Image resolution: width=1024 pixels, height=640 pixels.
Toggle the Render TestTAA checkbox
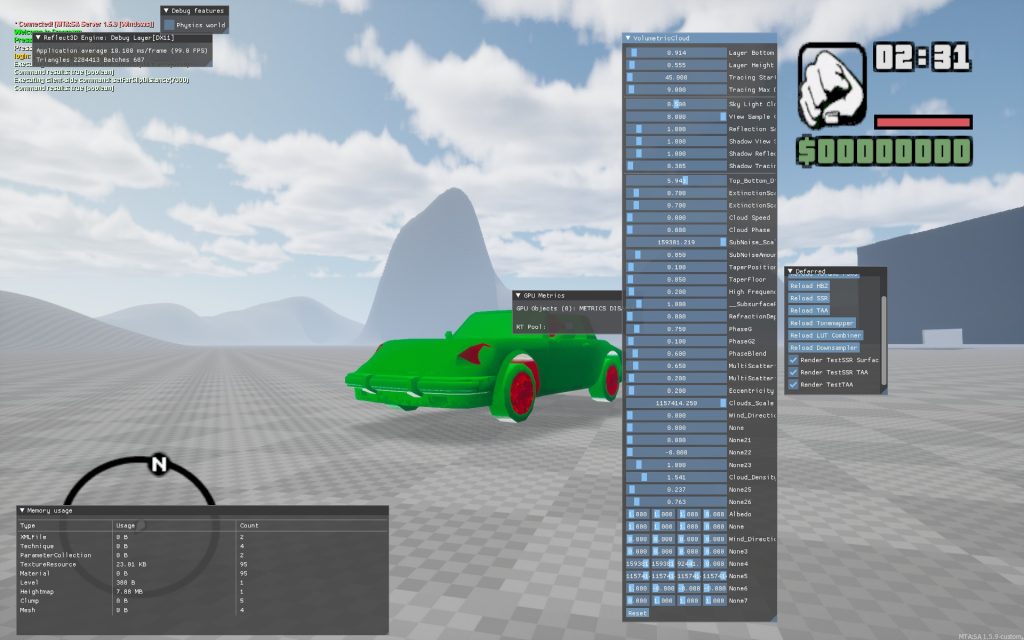point(794,384)
